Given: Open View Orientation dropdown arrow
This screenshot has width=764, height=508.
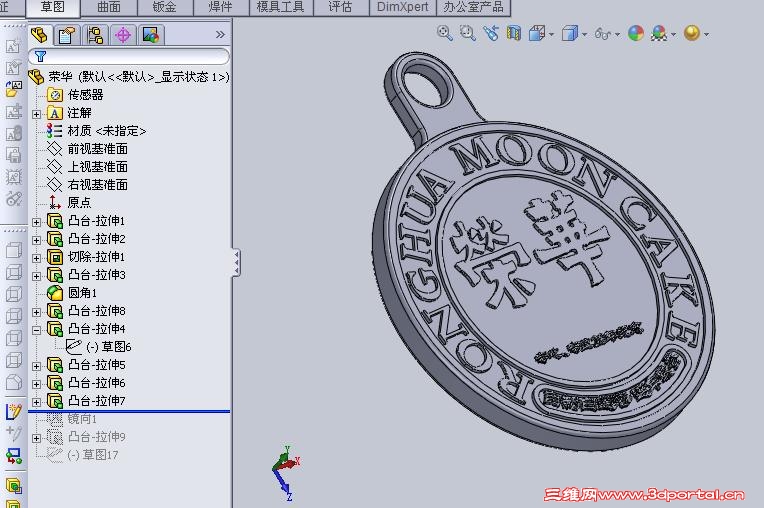Looking at the screenshot, I should [x=552, y=35].
